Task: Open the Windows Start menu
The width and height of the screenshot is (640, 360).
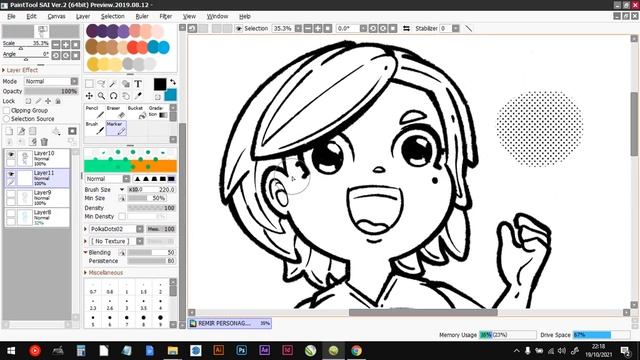Action: coord(11,350)
